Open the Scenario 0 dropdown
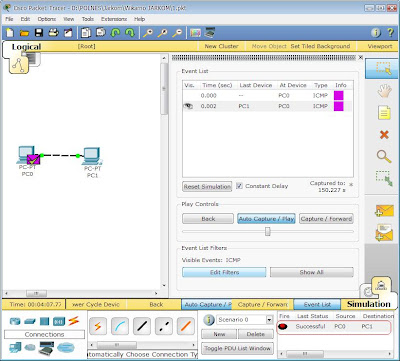 coord(269,320)
